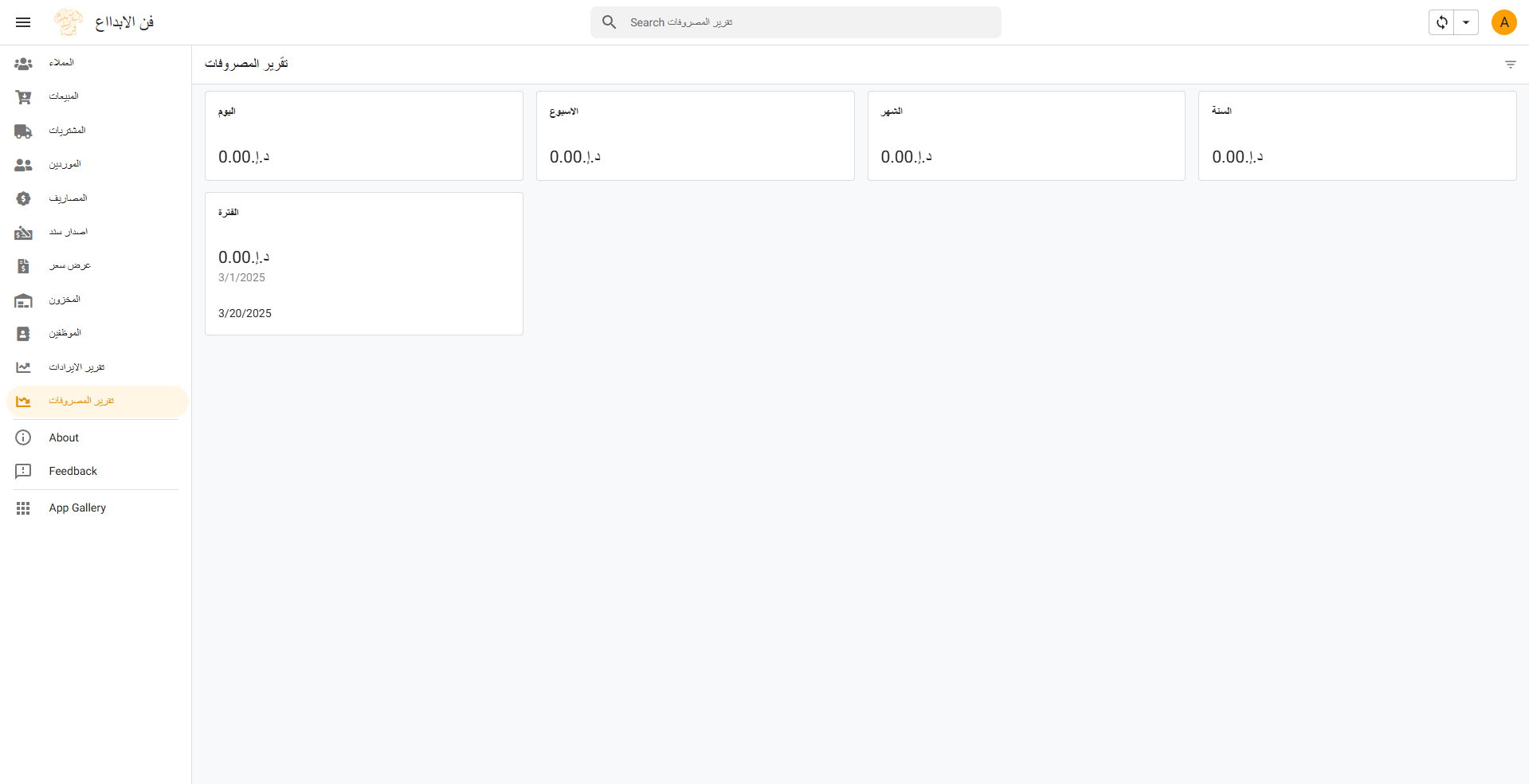The image size is (1529, 784).
Task: Click the filter icon at top right
Action: pyautogui.click(x=1510, y=65)
